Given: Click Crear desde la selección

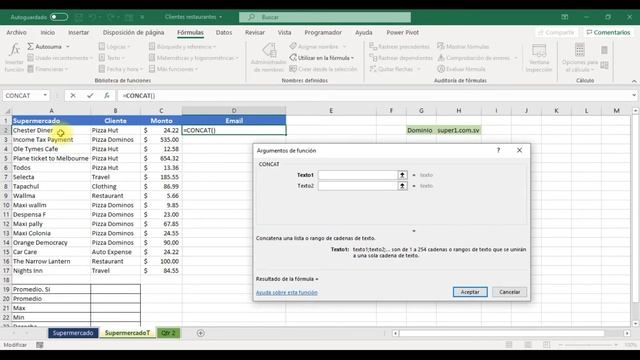Looking at the screenshot, I should [323, 69].
